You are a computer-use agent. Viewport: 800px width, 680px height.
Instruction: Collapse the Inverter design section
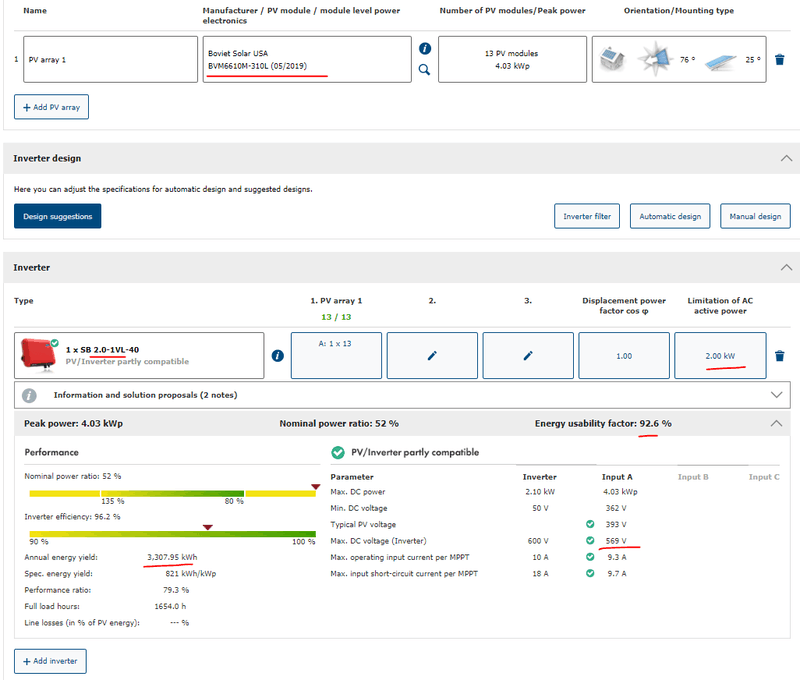(x=786, y=158)
